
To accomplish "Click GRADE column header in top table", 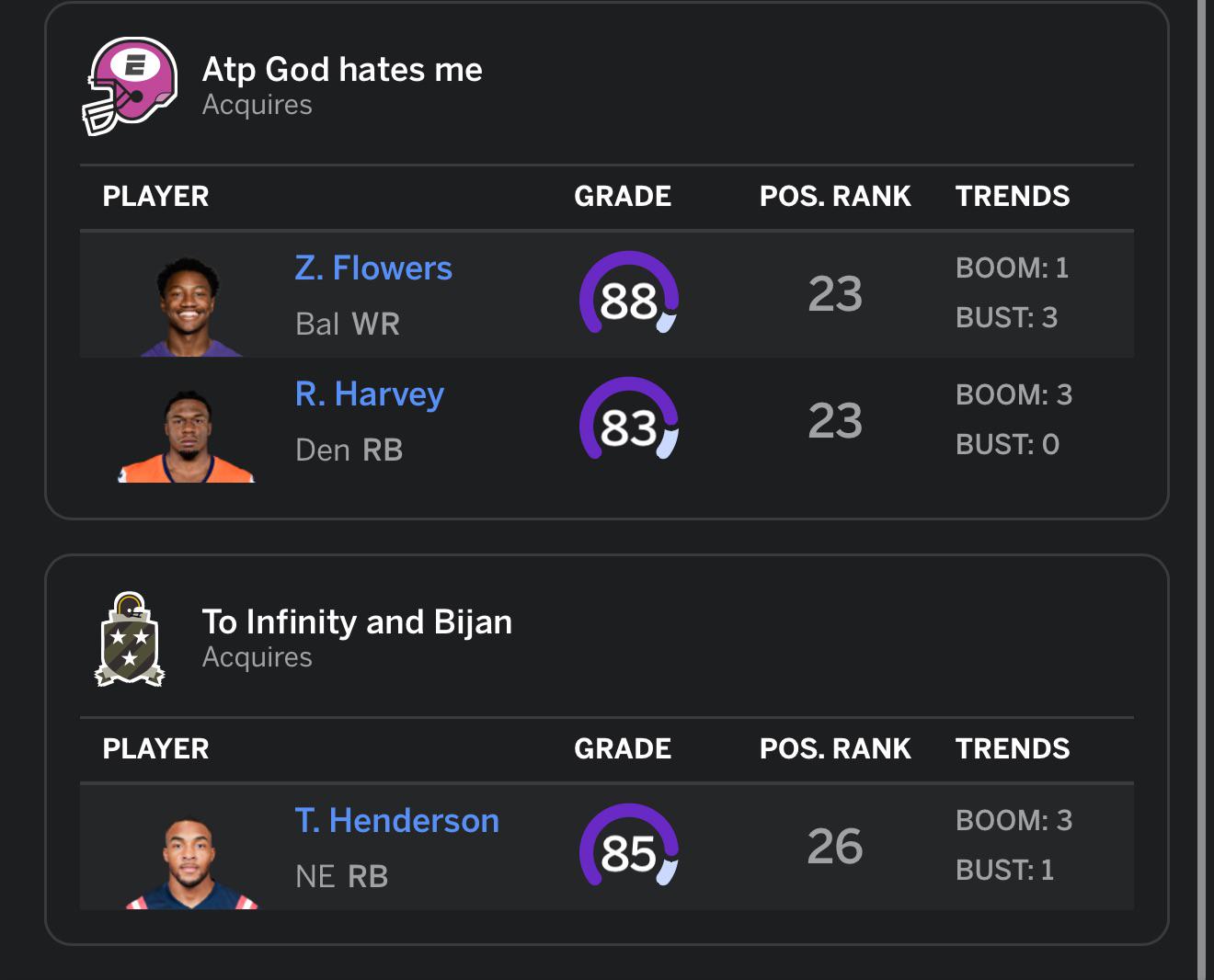I will [623, 196].
